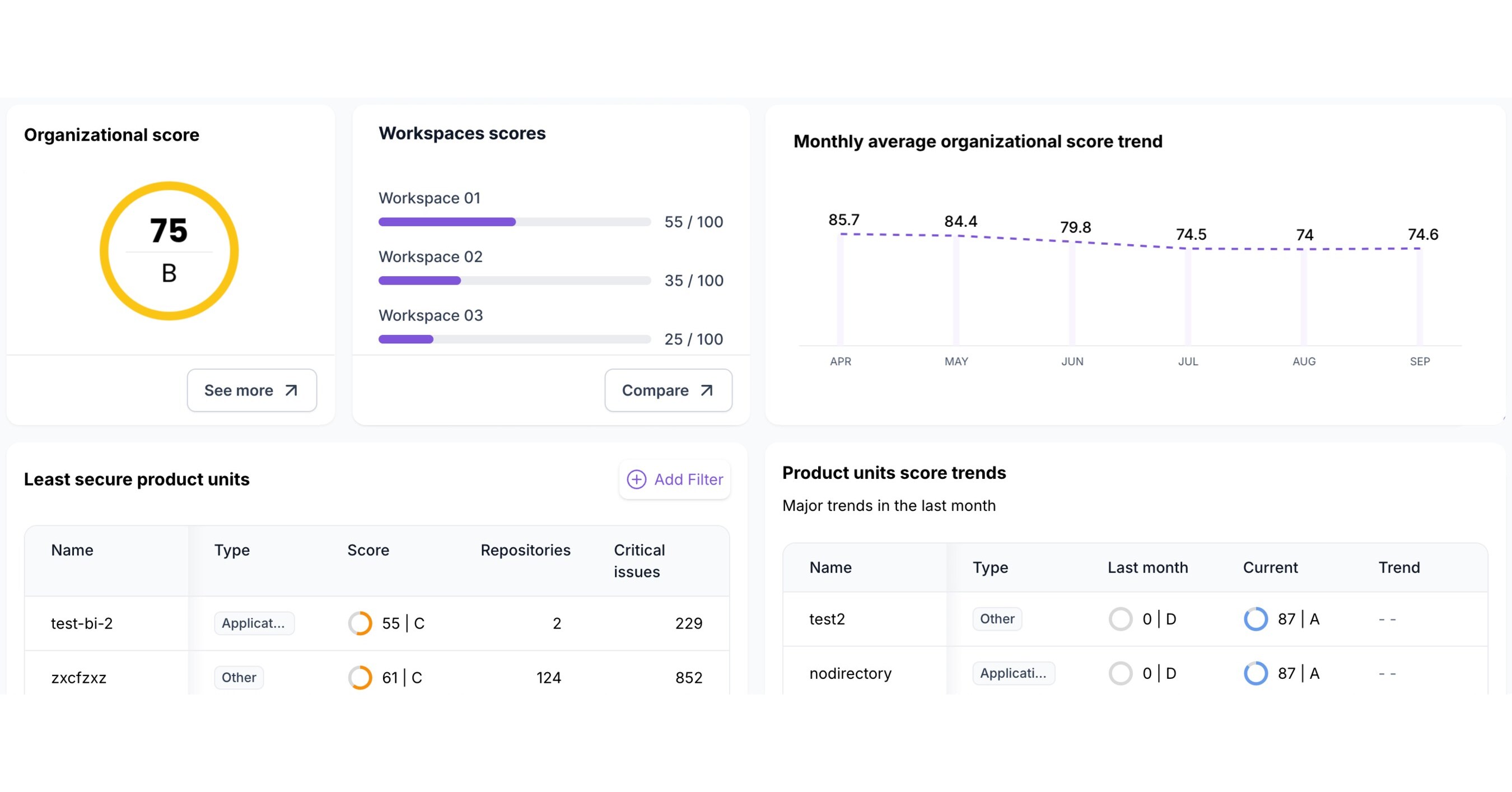Click the blue current score ring for test2
1512x792 pixels.
(1256, 619)
